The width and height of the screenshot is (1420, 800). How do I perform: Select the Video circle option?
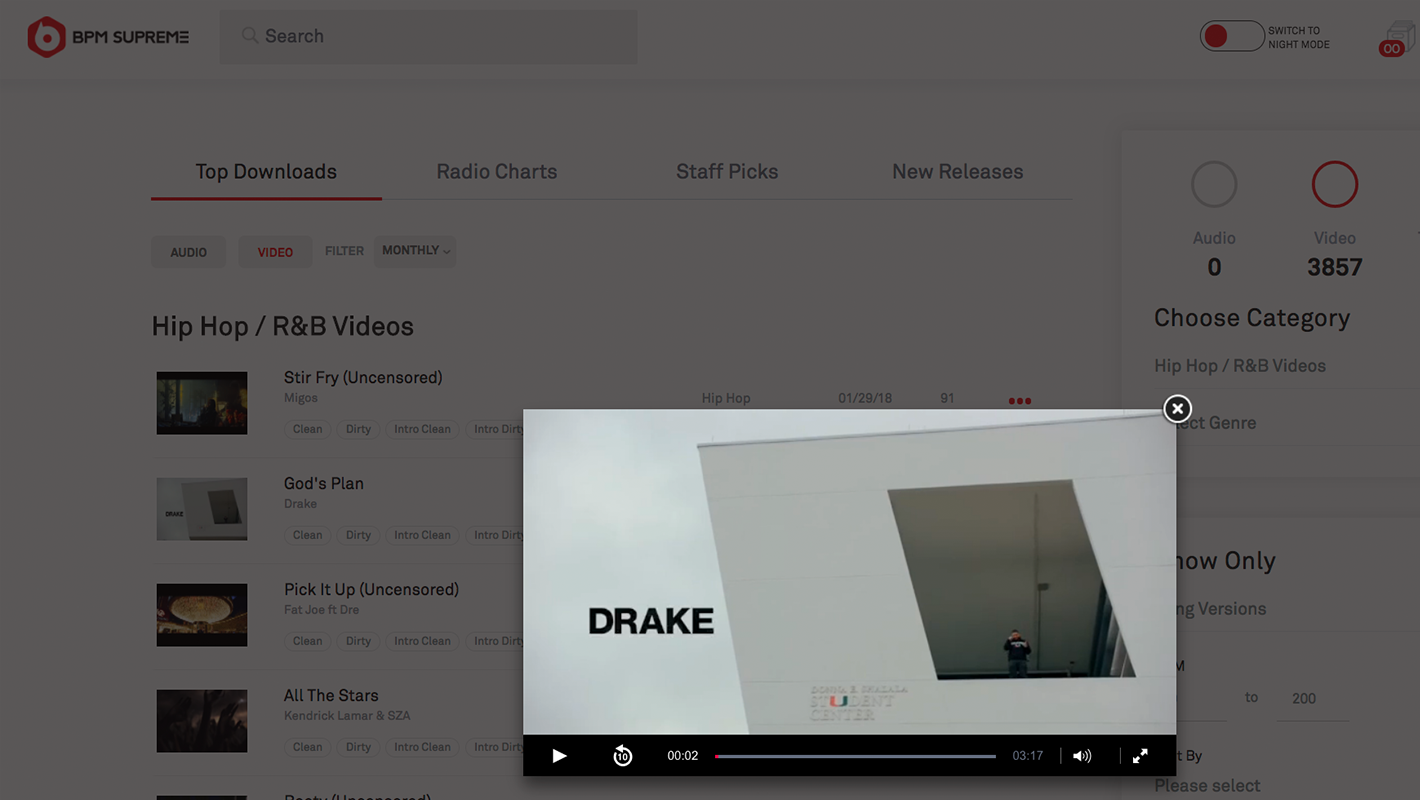point(1334,185)
